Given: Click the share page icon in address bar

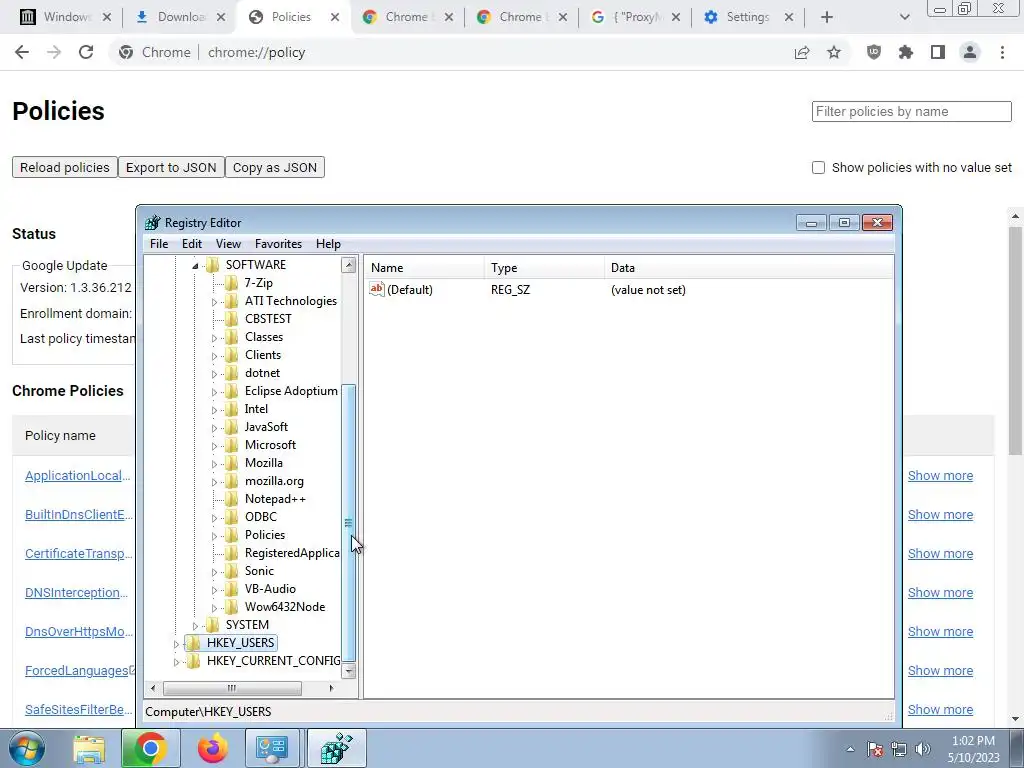Looking at the screenshot, I should (802, 52).
